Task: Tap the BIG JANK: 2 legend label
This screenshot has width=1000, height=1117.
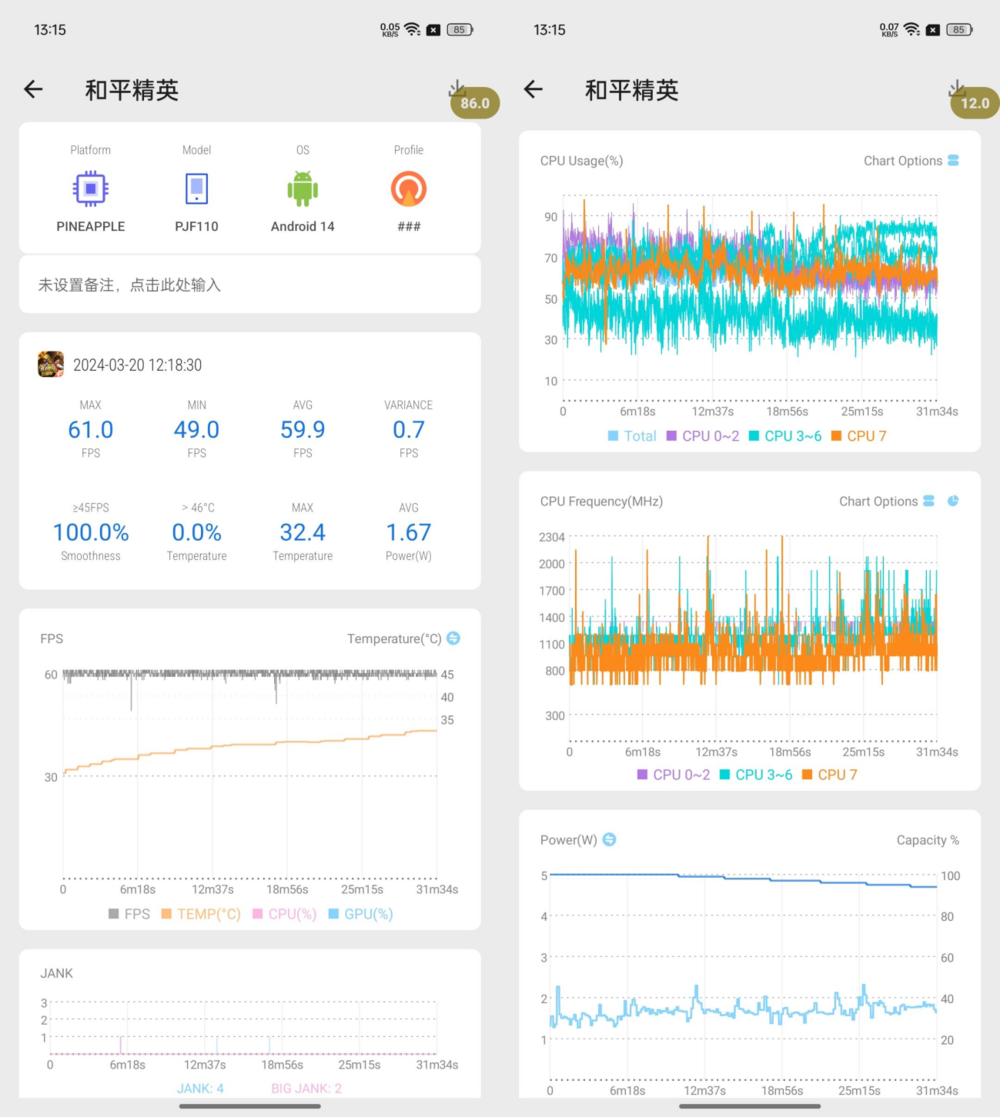Action: point(306,1089)
